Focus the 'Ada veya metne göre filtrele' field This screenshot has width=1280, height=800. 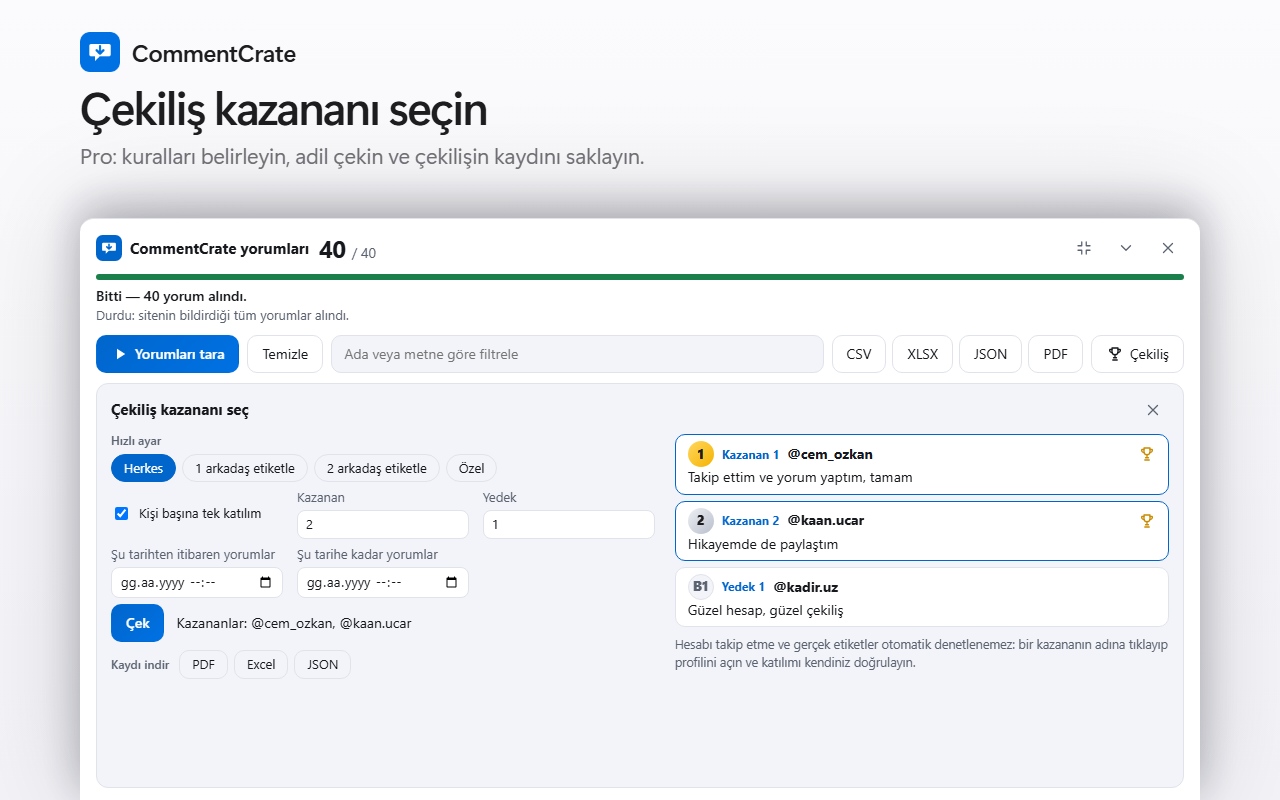click(577, 354)
